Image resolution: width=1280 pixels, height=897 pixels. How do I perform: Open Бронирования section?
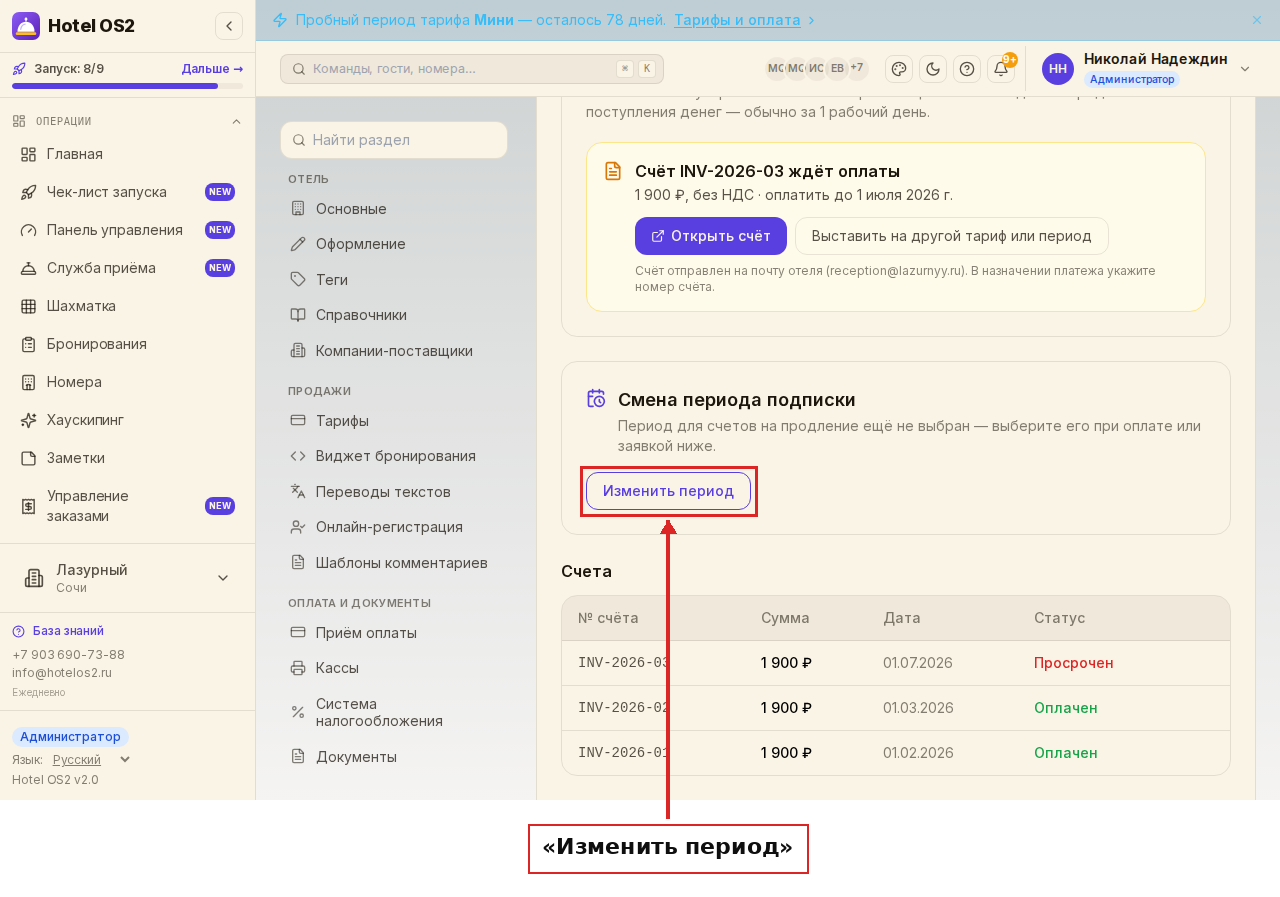tap(127, 344)
